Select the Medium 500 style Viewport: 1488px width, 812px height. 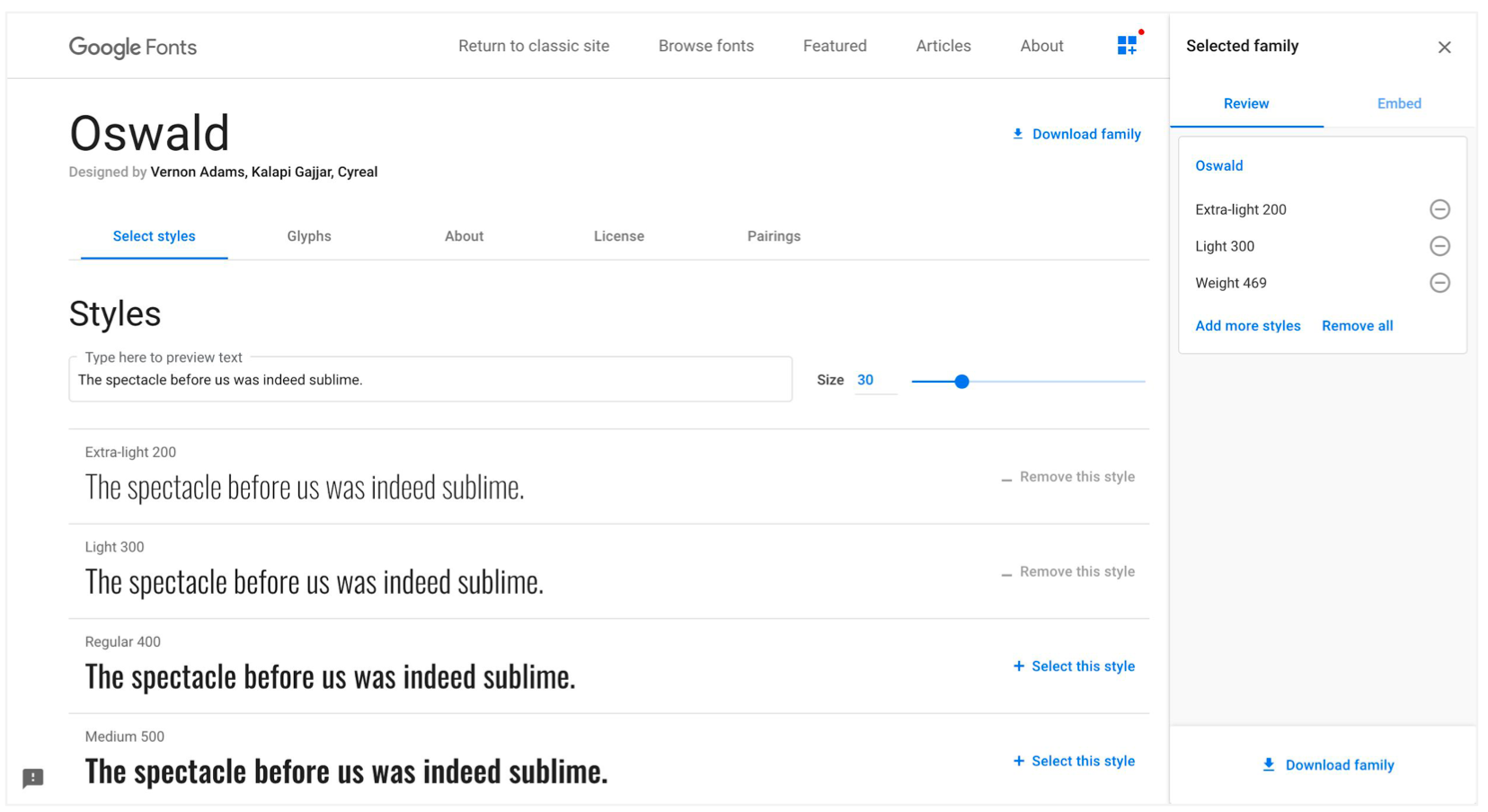[1074, 762]
